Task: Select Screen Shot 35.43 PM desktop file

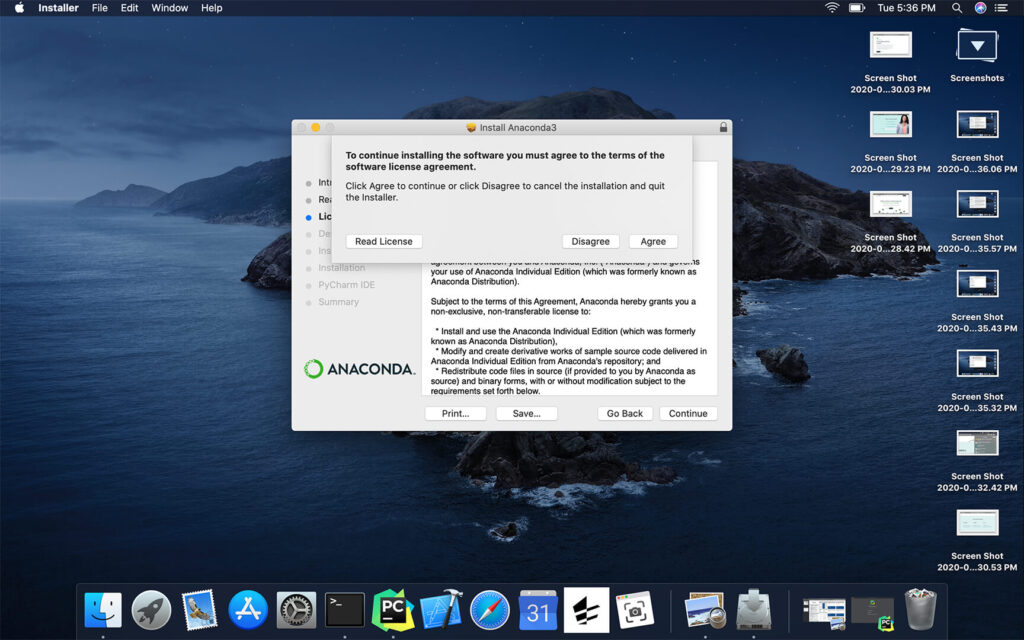Action: [977, 301]
